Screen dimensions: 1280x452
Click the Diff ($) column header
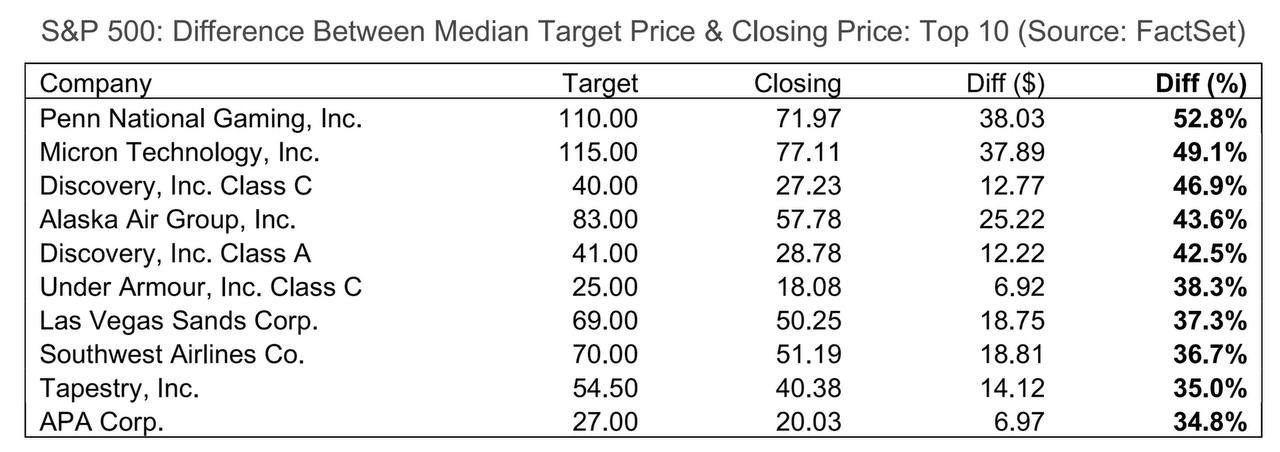tap(1006, 84)
